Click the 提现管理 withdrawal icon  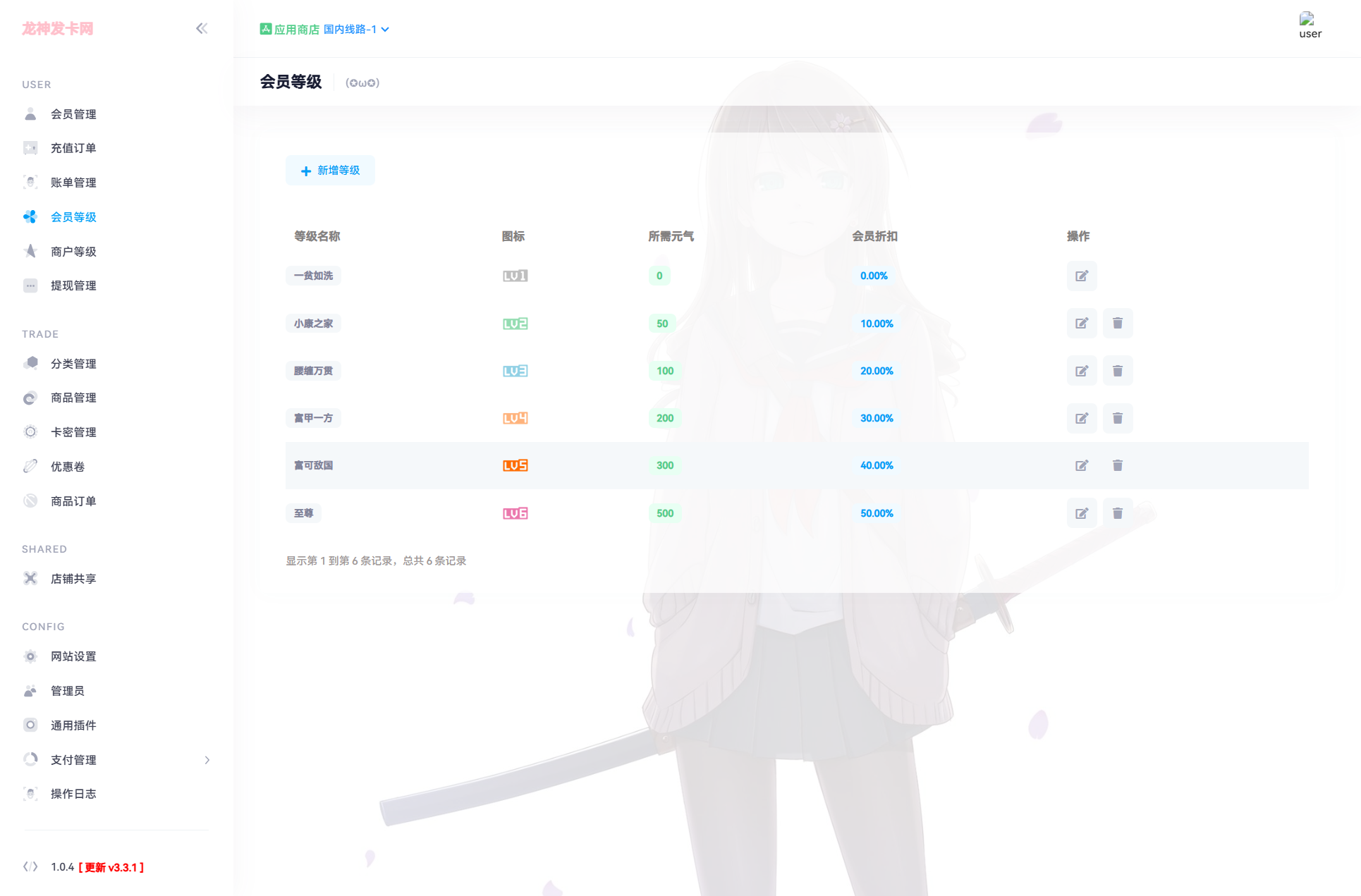pyautogui.click(x=30, y=285)
